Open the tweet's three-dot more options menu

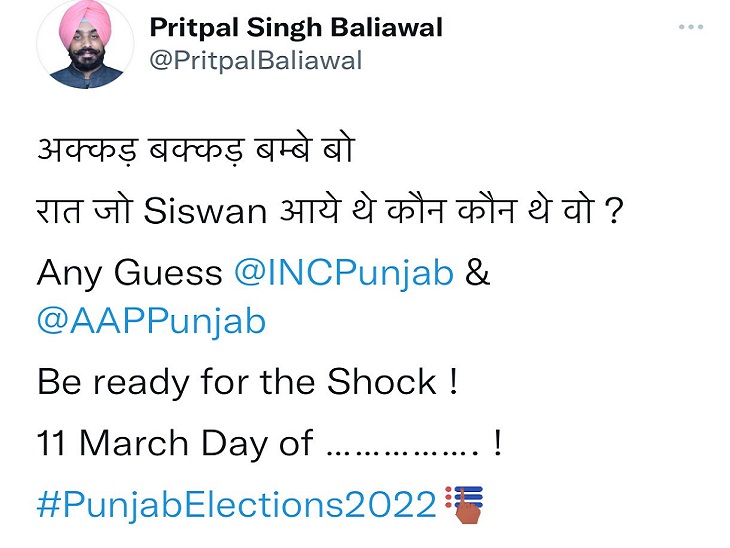click(x=691, y=27)
